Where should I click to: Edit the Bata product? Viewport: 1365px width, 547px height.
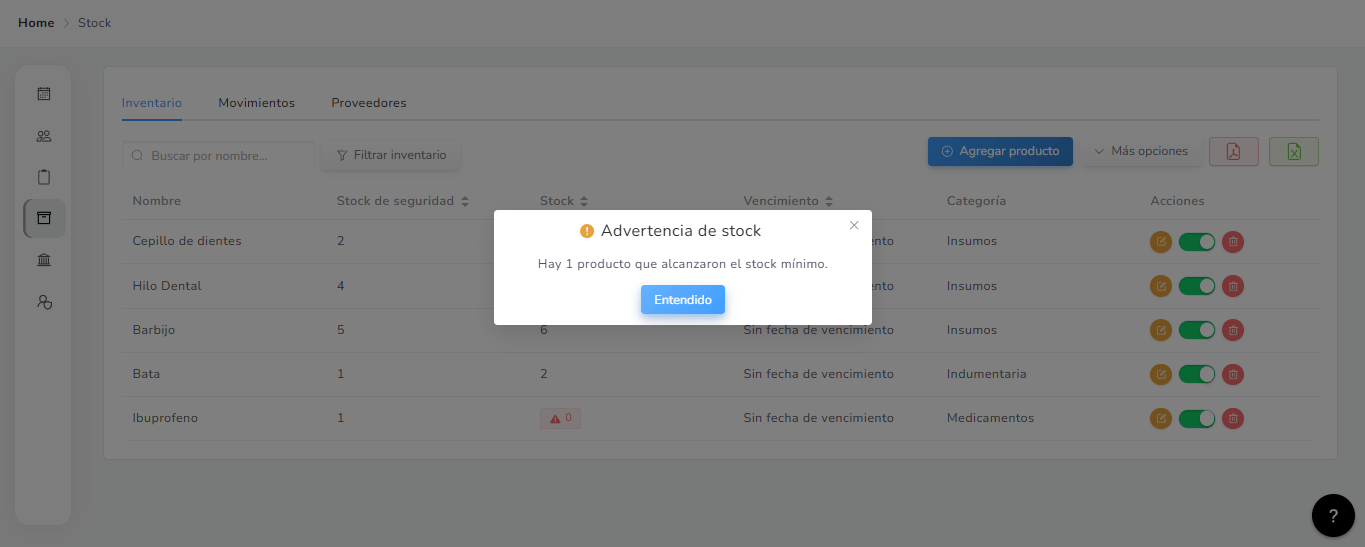pos(1161,374)
